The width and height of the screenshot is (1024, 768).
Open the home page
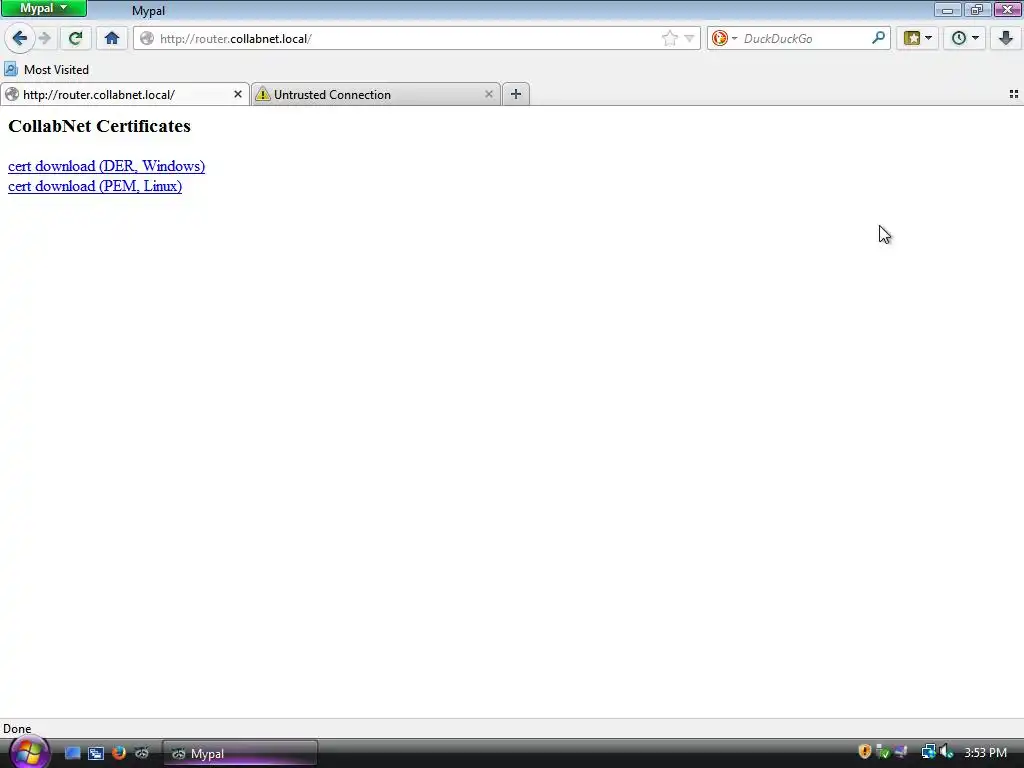click(x=112, y=39)
